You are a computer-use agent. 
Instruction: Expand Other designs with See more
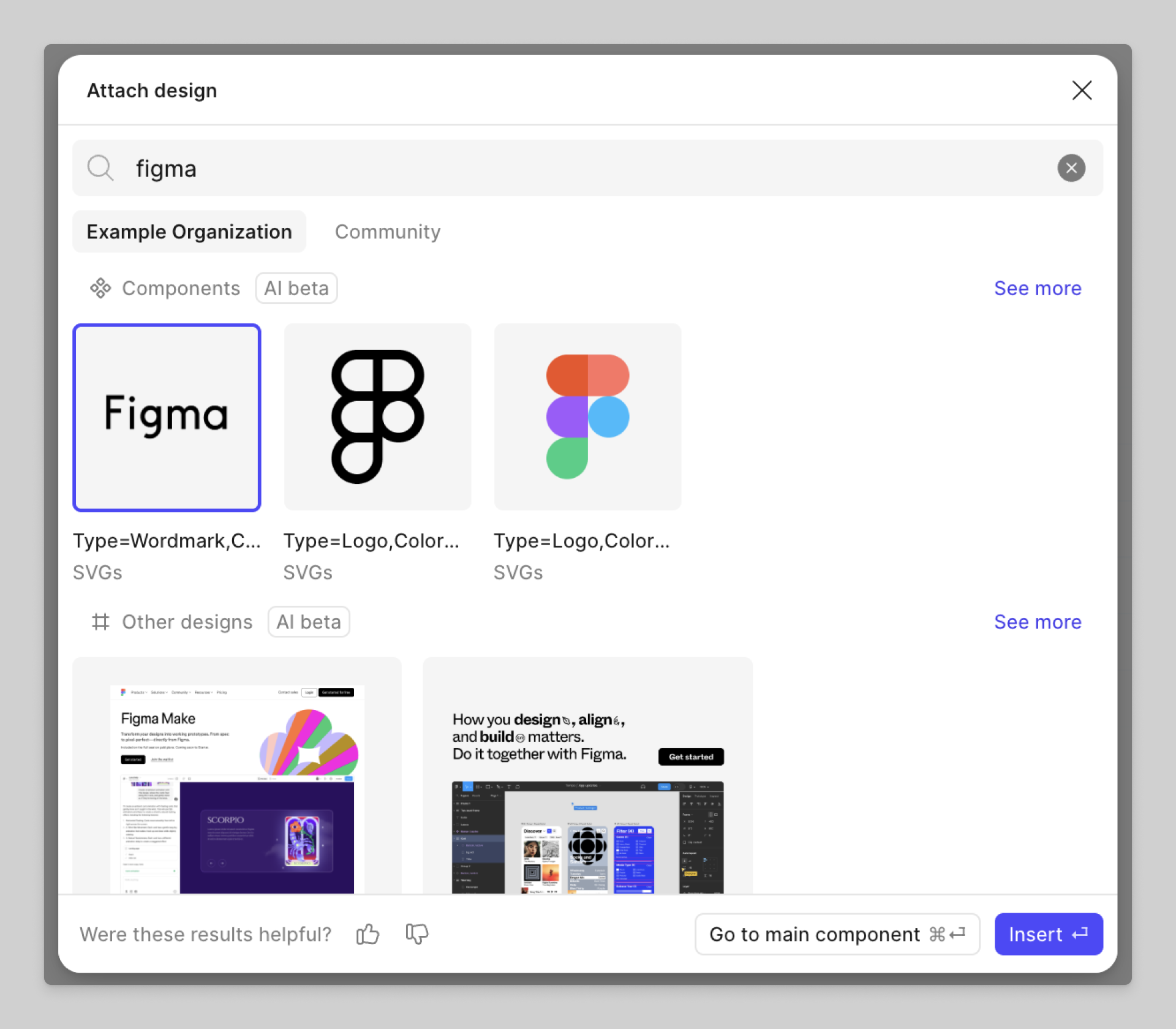click(x=1037, y=622)
